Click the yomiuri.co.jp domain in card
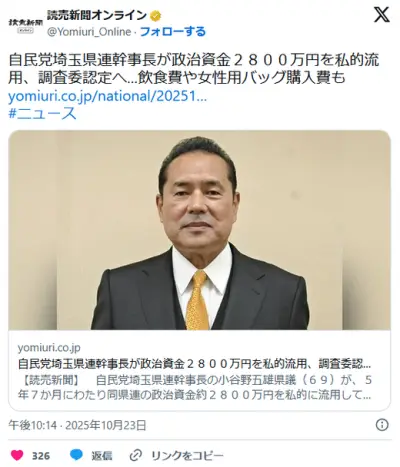This screenshot has width=400, height=467. pos(49,348)
